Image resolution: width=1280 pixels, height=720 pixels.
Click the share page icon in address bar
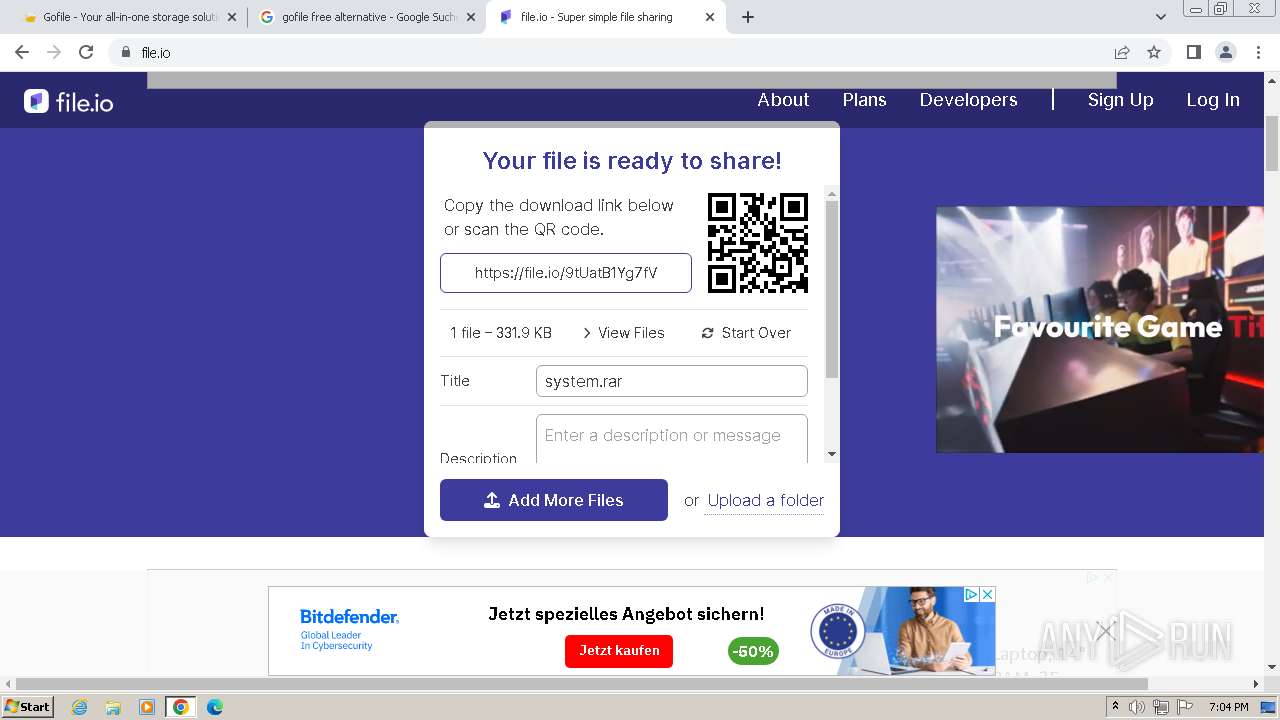(1122, 52)
